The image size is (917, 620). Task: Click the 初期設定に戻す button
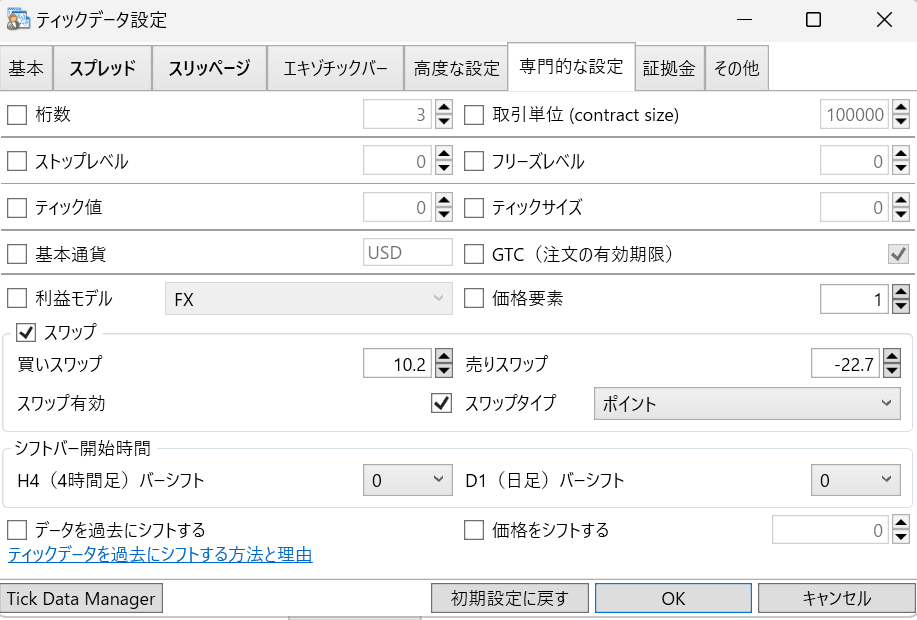pos(509,598)
